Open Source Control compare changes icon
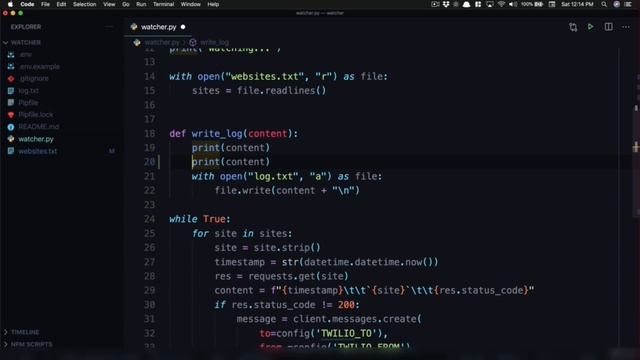 573,27
